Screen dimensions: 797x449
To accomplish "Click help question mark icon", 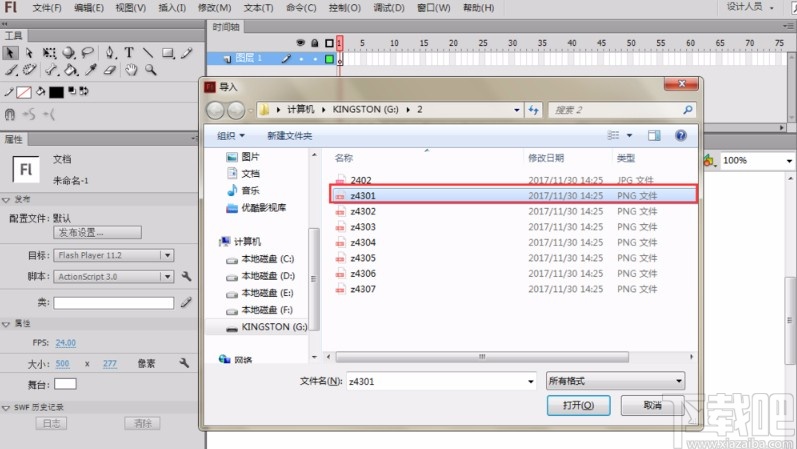I will pyautogui.click(x=681, y=135).
